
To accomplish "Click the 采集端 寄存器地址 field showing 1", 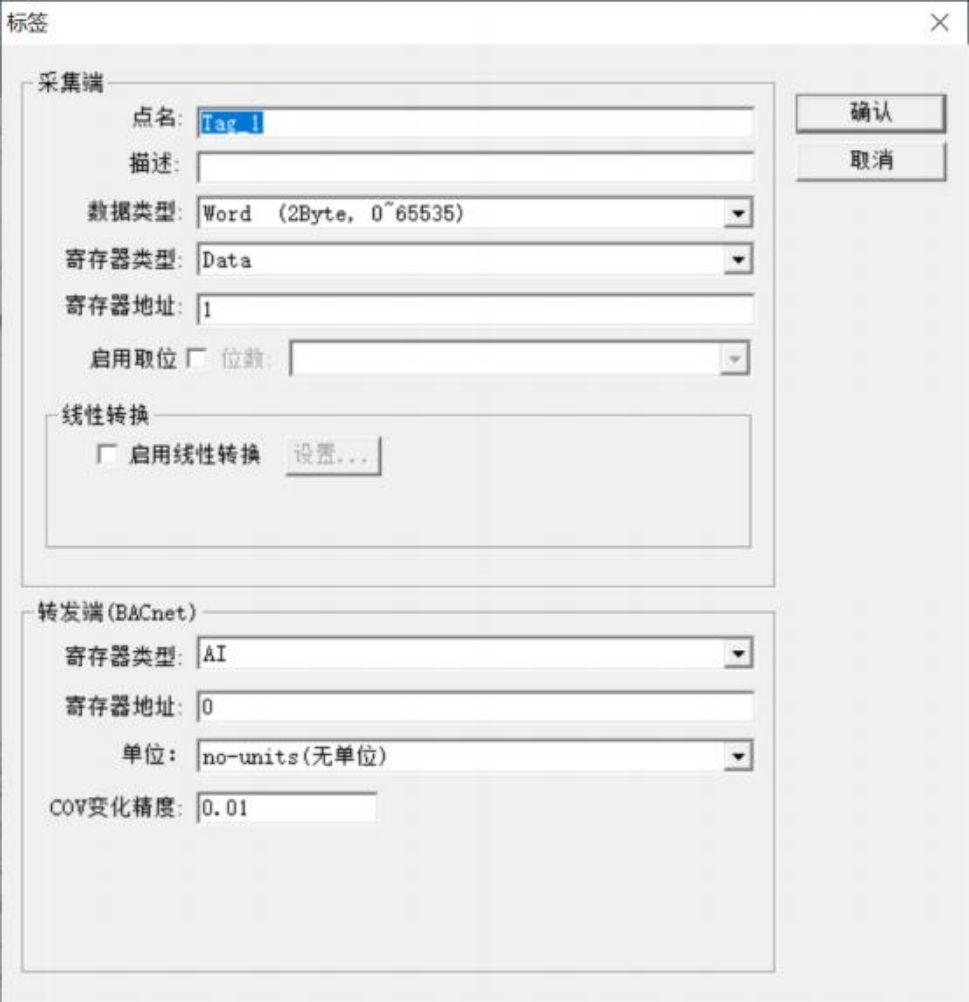I will [x=476, y=310].
